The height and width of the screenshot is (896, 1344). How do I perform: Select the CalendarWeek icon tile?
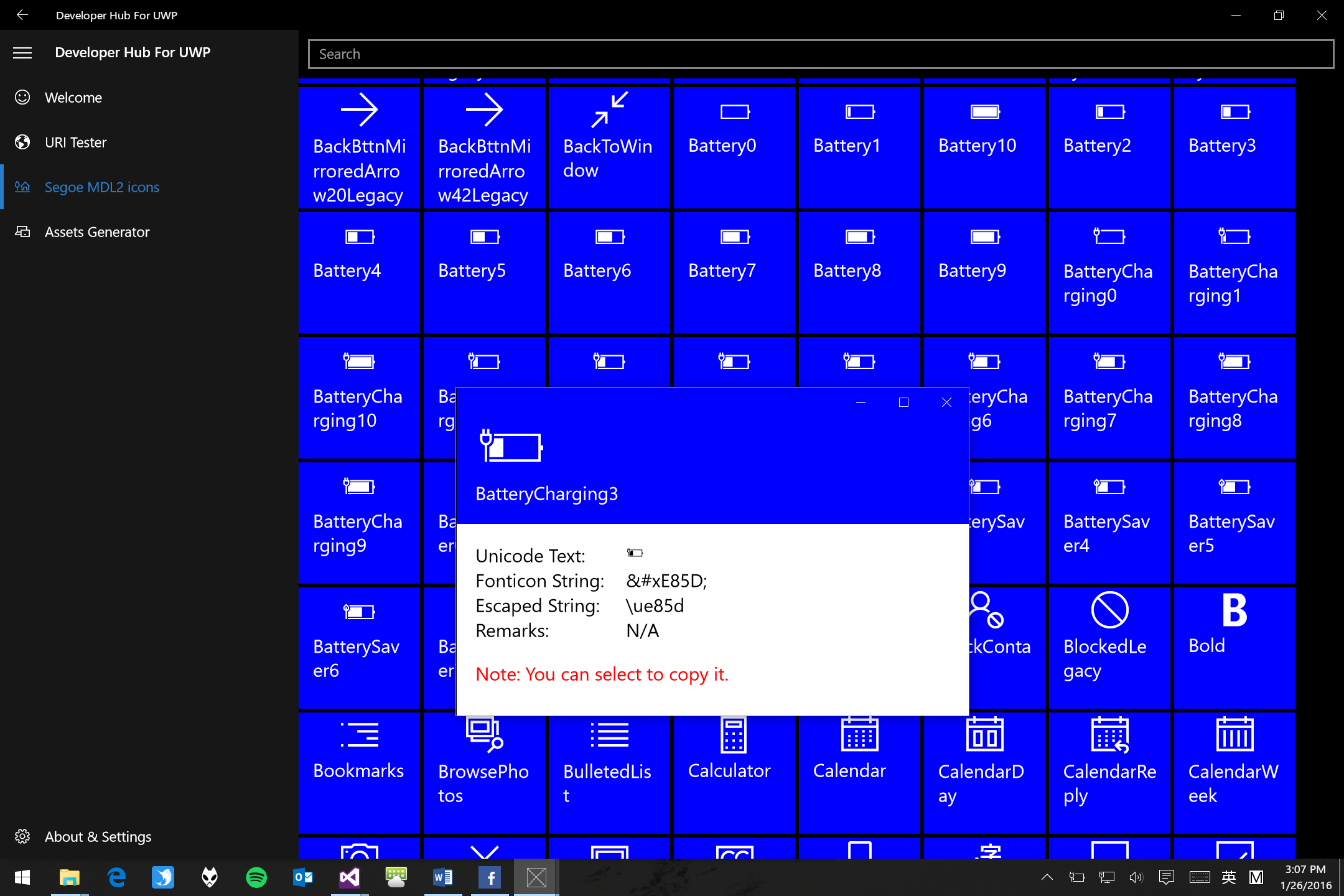(1234, 773)
